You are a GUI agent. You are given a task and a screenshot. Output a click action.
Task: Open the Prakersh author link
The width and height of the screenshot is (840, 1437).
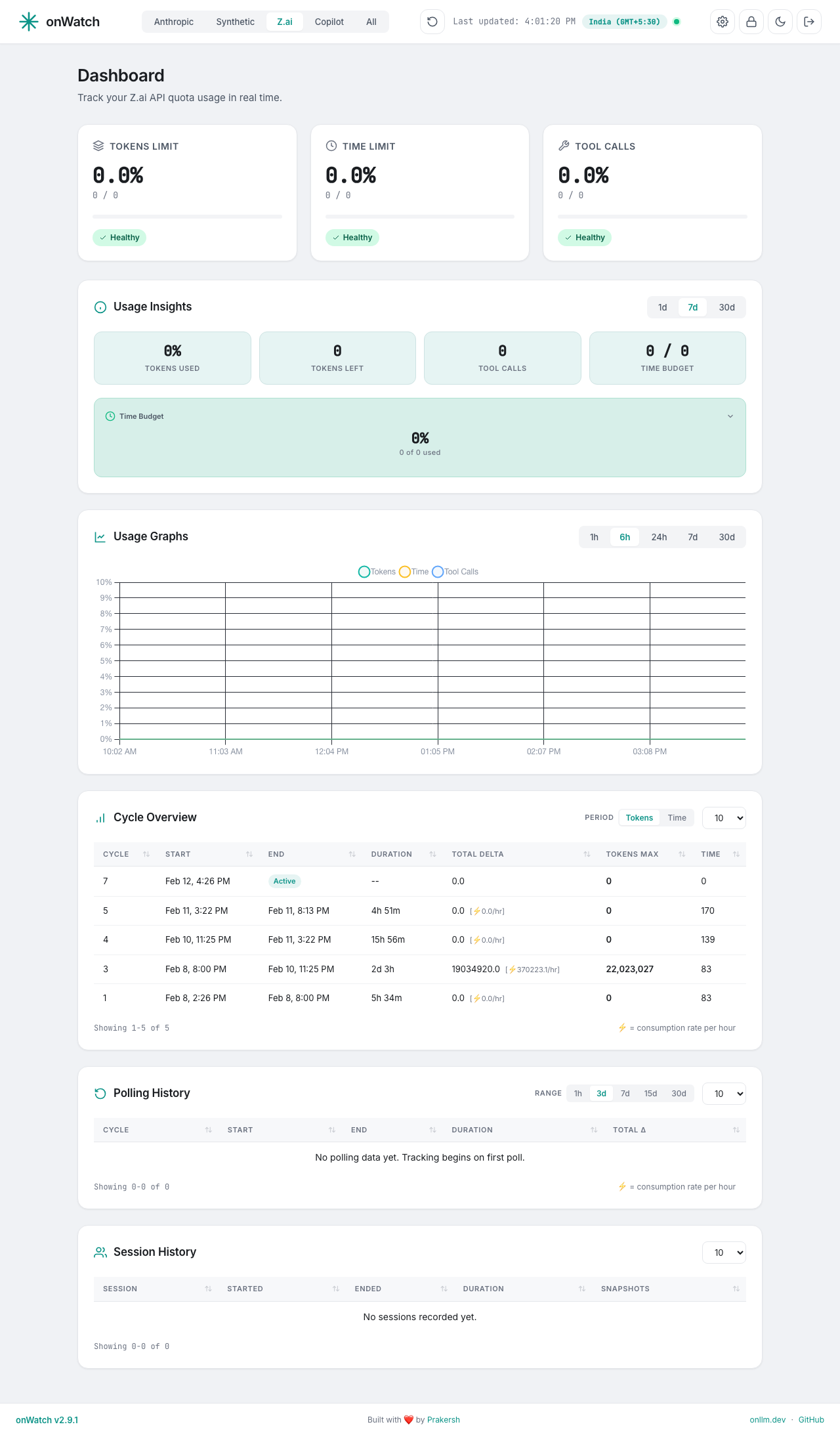[444, 1419]
